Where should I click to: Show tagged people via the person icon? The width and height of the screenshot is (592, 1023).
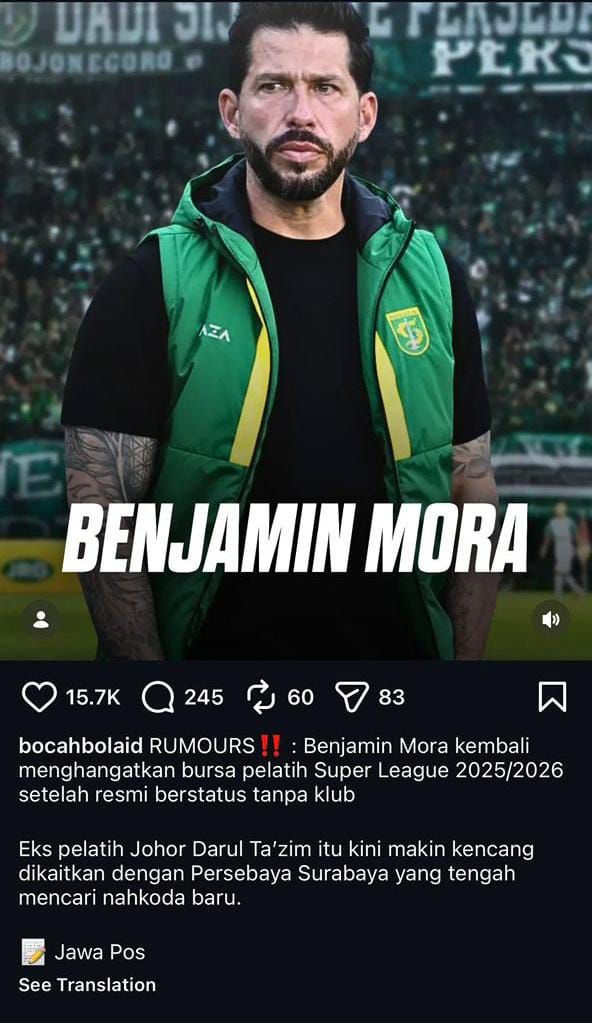click(x=41, y=619)
